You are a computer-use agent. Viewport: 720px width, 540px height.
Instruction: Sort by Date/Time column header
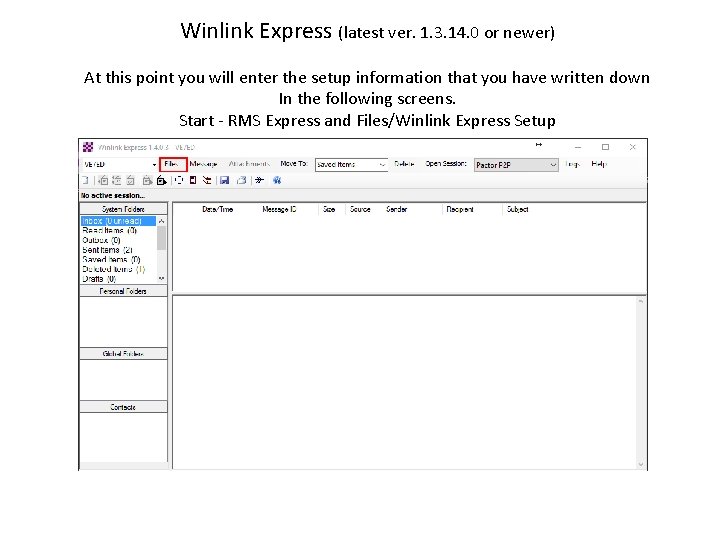tap(218, 209)
